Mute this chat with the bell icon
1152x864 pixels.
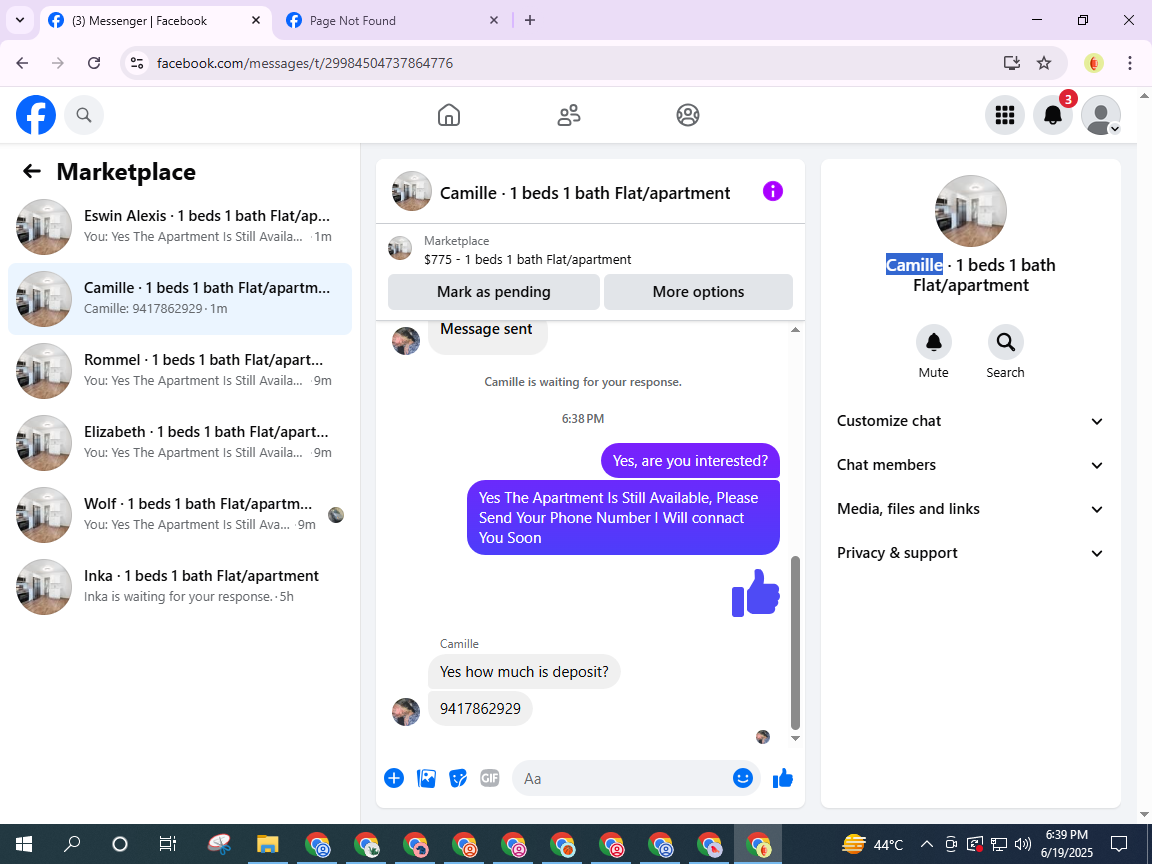tap(934, 342)
